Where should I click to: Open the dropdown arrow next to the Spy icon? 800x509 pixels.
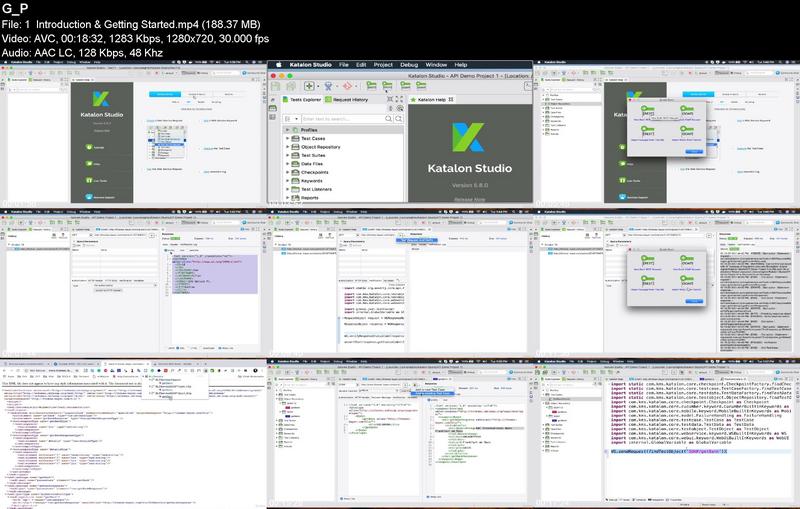tap(337, 86)
